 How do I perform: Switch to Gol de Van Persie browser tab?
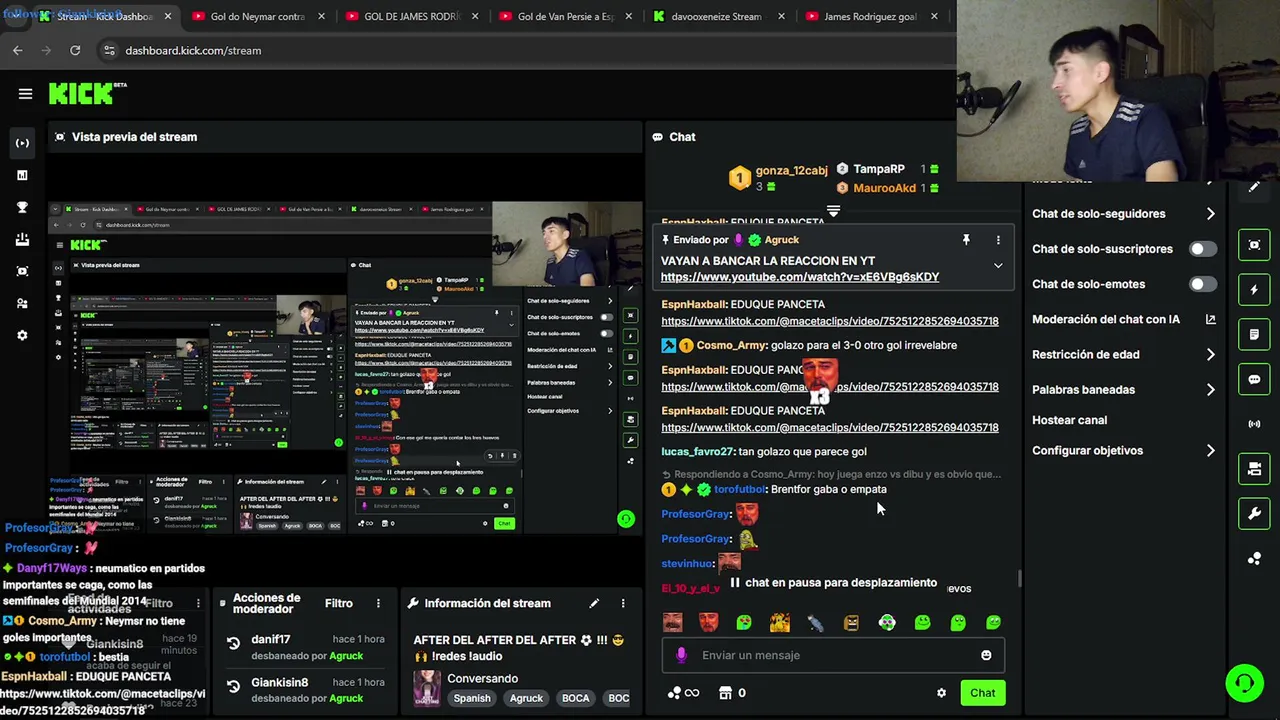(565, 16)
